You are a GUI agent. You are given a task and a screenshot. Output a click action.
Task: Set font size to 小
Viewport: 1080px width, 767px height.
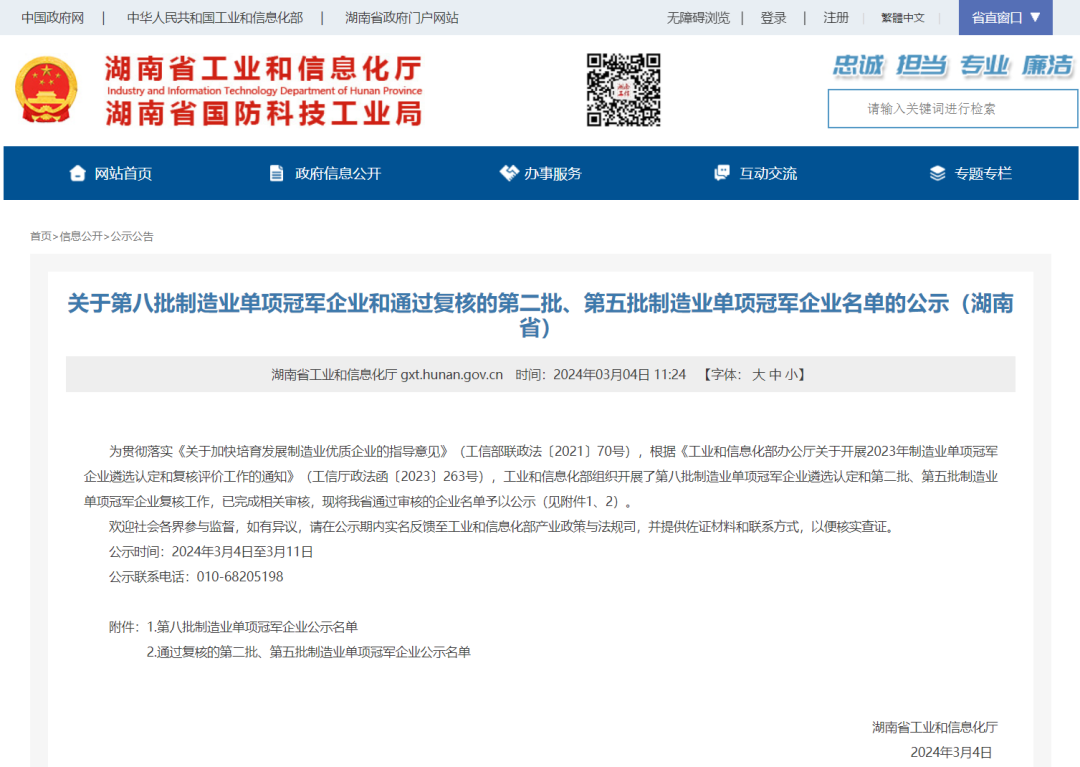click(x=790, y=375)
